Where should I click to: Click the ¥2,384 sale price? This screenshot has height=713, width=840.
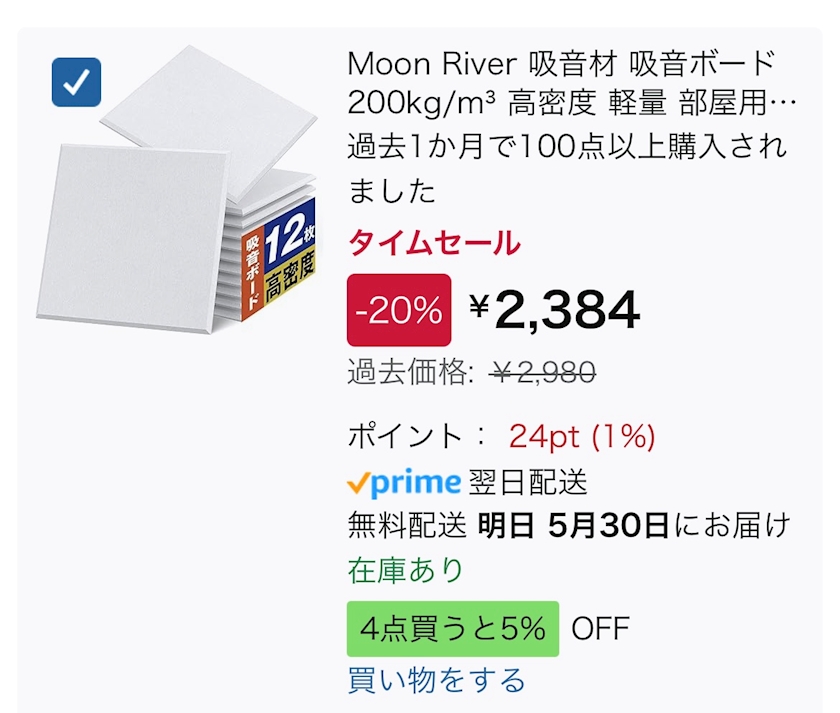(x=555, y=310)
